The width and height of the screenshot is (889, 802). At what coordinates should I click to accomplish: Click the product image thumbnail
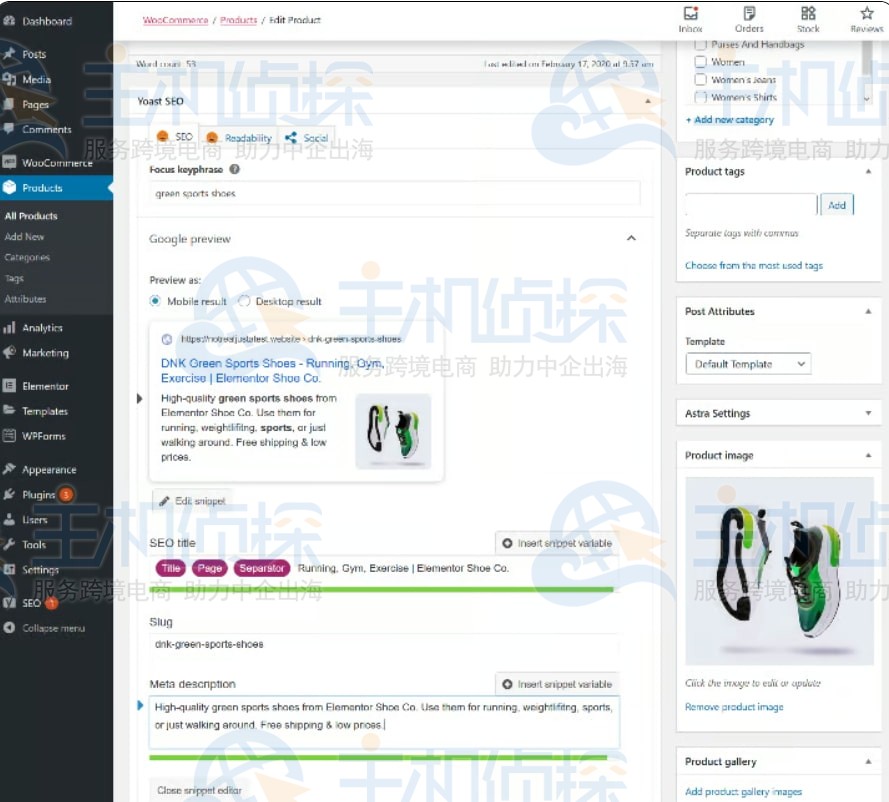779,569
